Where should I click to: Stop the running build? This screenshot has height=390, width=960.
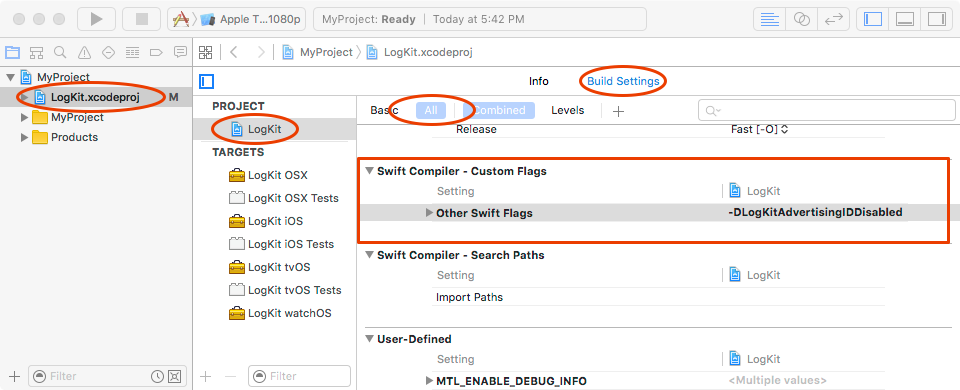click(x=141, y=19)
